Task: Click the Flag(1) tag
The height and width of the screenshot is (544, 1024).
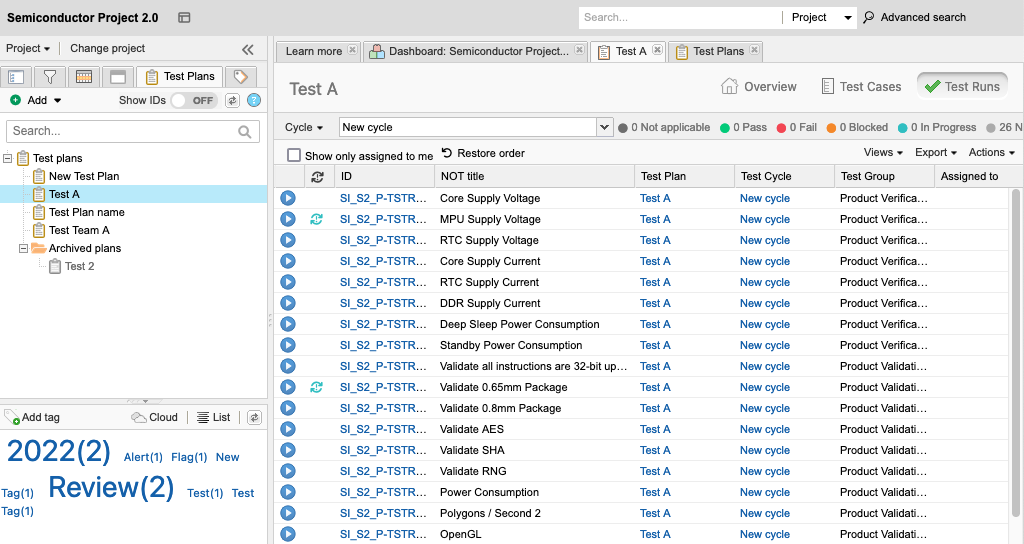Action: point(189,457)
